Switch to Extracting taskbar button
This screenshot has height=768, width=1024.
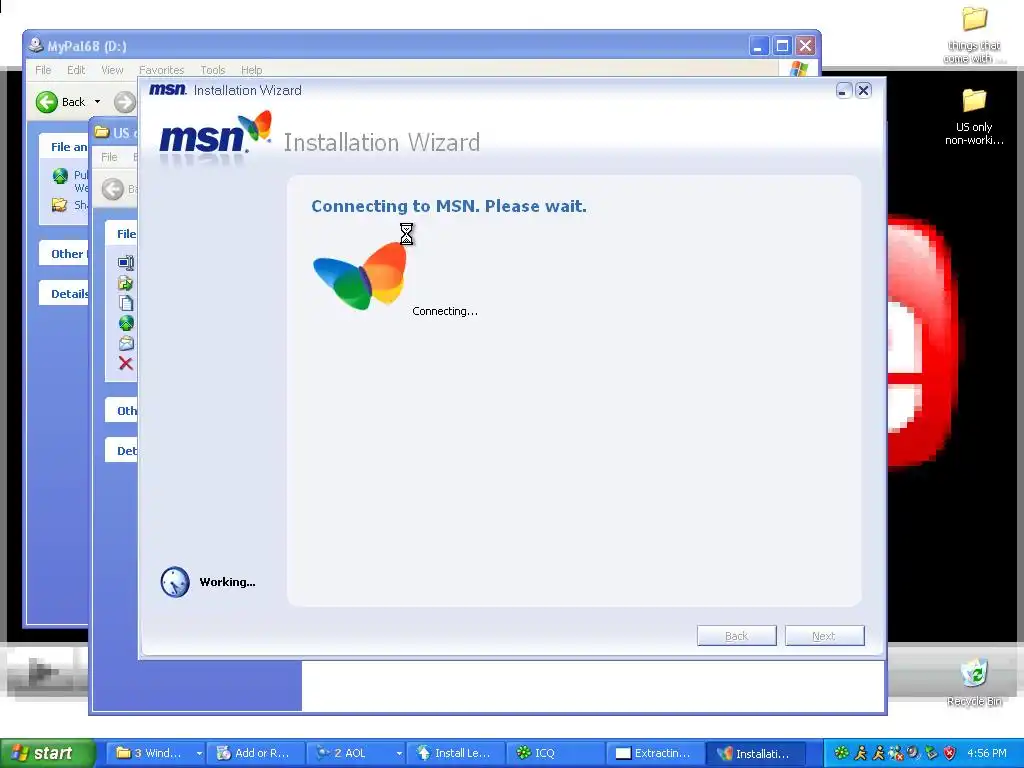(x=656, y=753)
